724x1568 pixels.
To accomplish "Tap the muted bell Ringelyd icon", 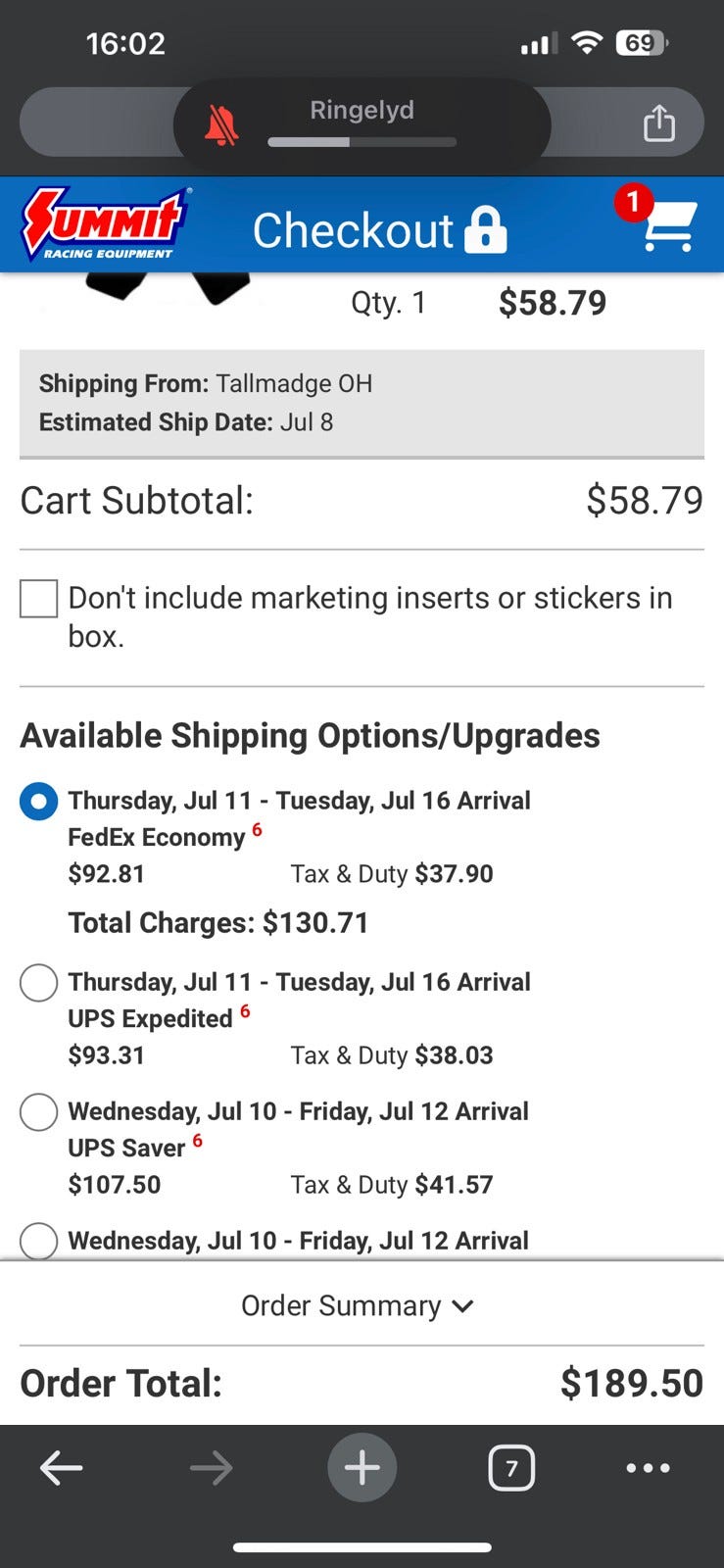I will (x=221, y=126).
